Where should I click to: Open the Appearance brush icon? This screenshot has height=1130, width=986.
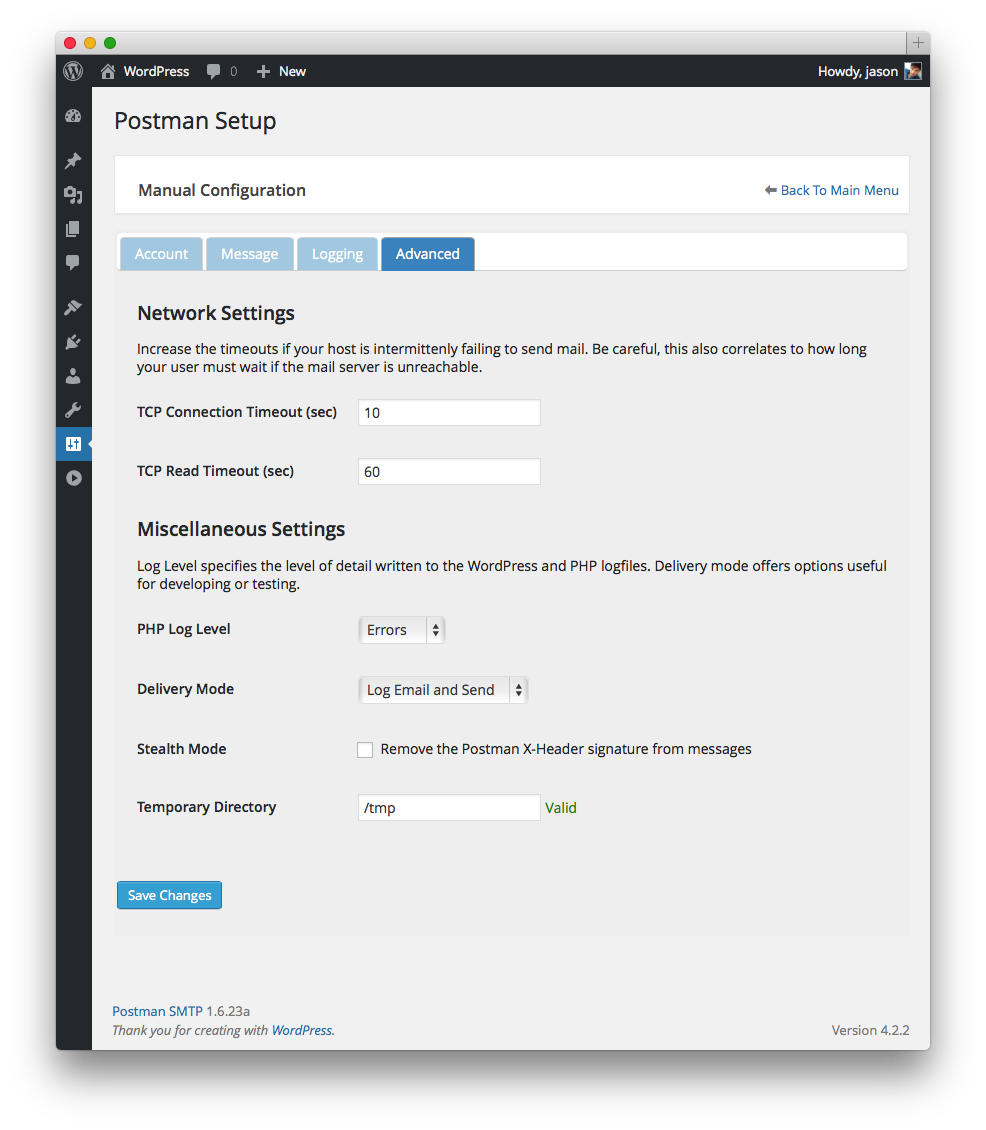coord(73,308)
